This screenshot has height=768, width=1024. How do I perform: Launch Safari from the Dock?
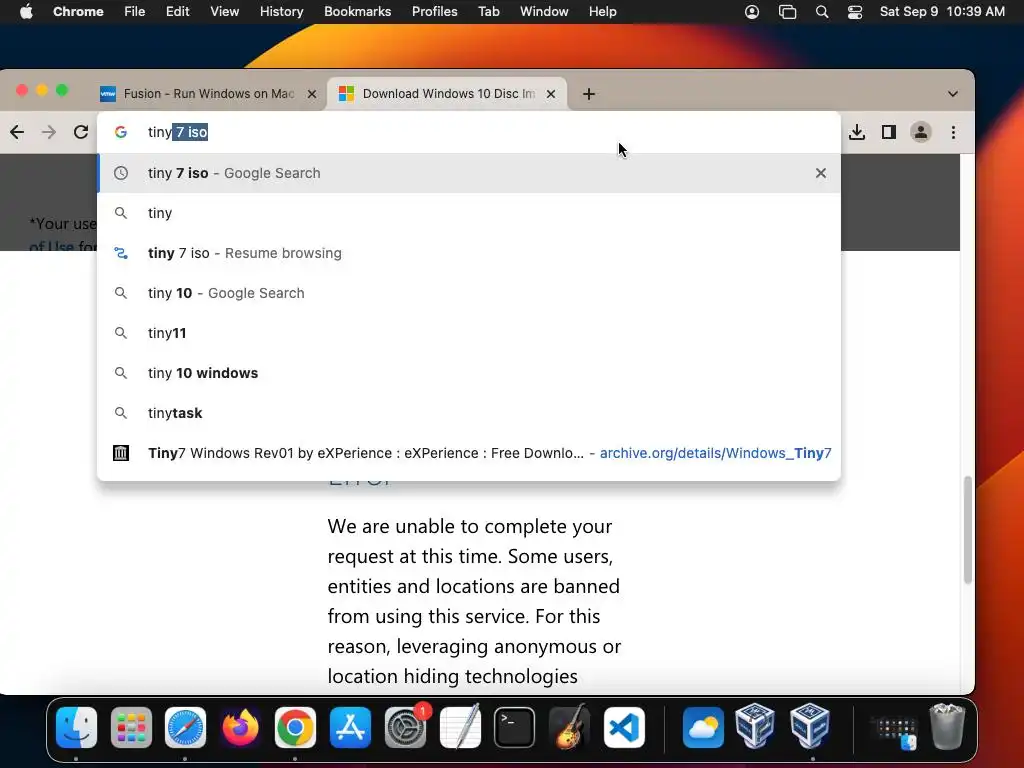point(185,727)
